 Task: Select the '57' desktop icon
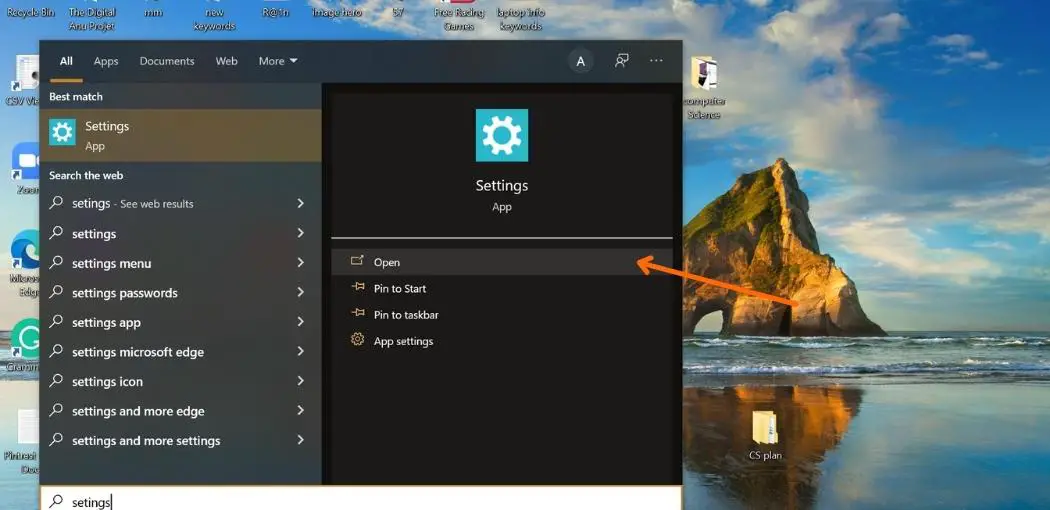pos(398,11)
